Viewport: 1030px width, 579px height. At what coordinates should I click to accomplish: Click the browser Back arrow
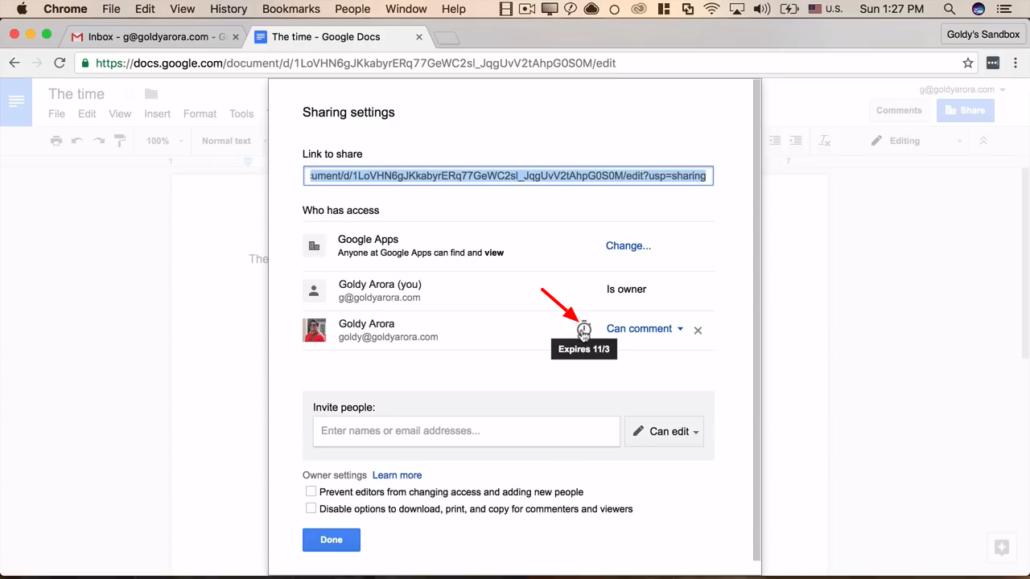(14, 63)
